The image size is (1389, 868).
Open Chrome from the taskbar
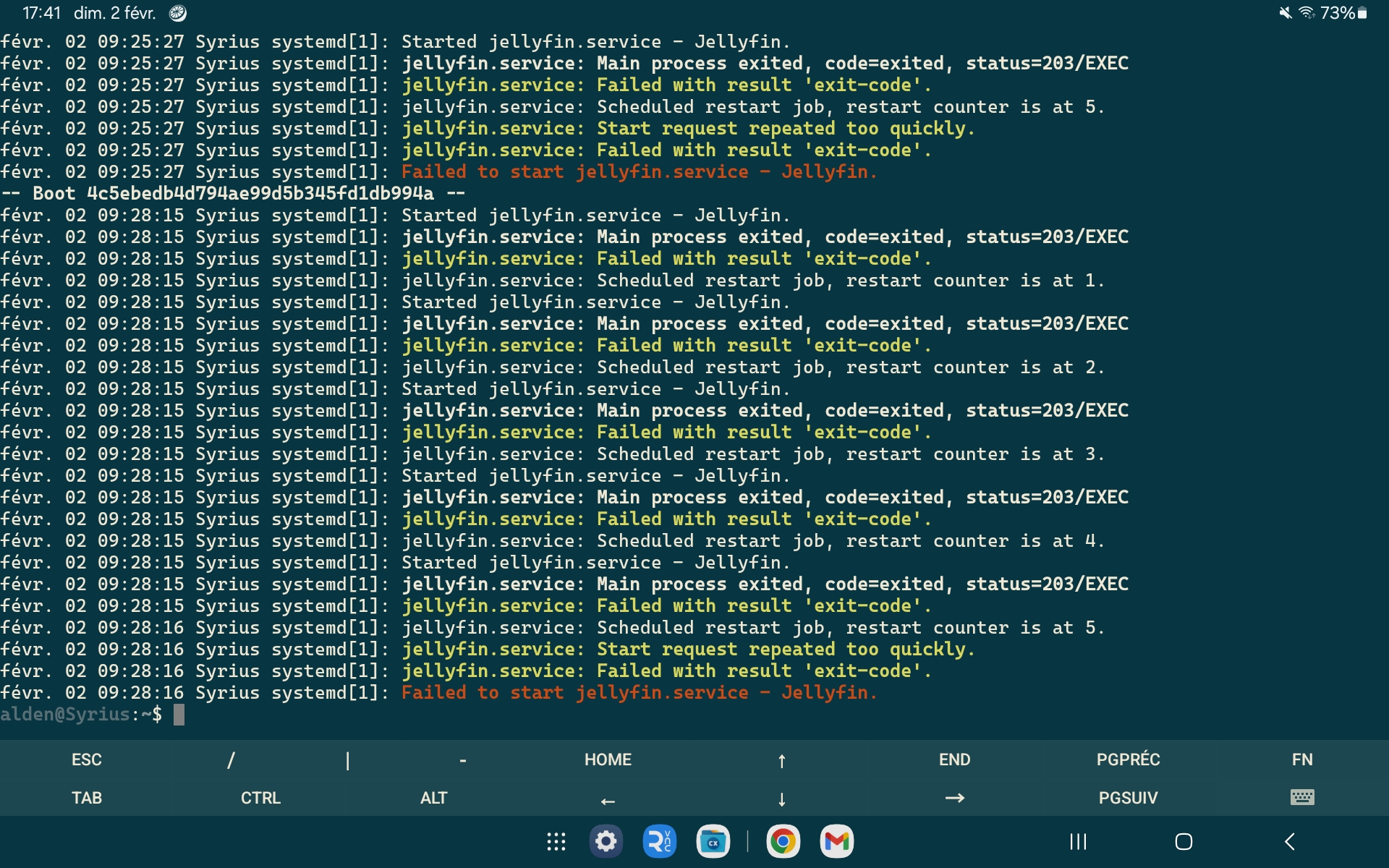coord(783,841)
